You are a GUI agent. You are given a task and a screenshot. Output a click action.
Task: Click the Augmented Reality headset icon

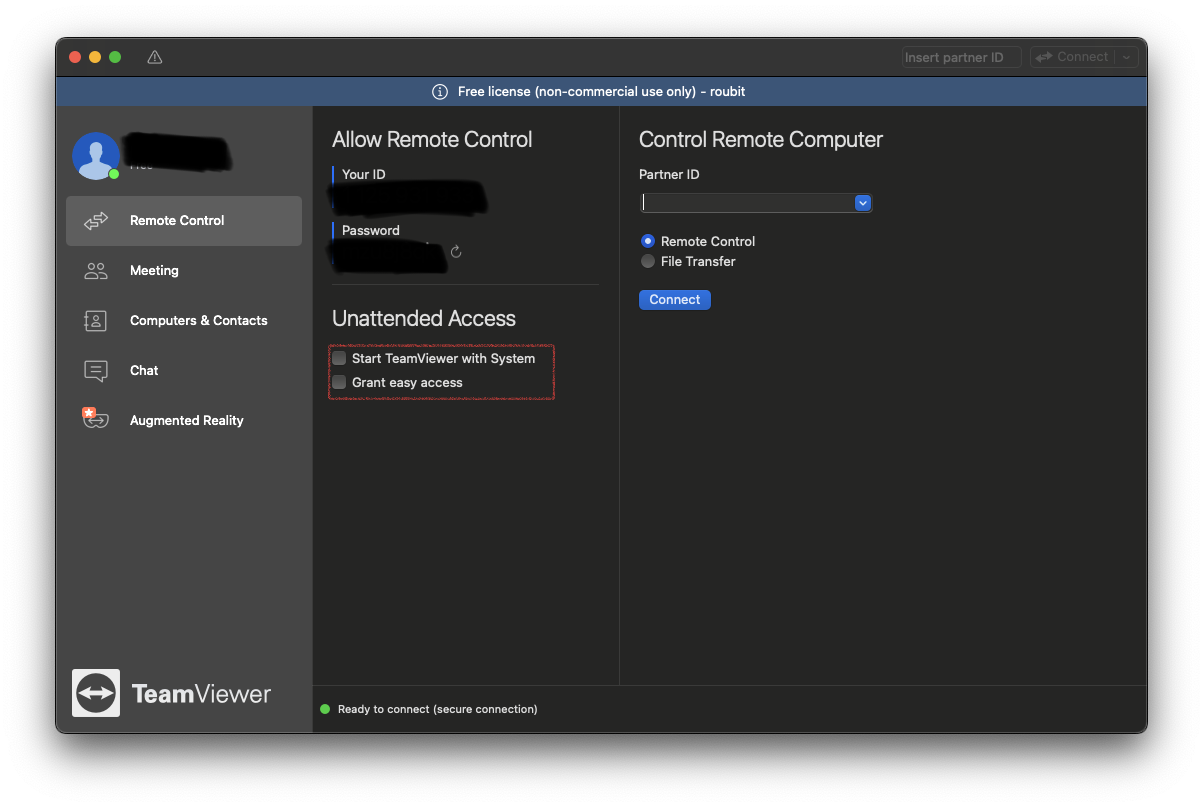pos(95,419)
